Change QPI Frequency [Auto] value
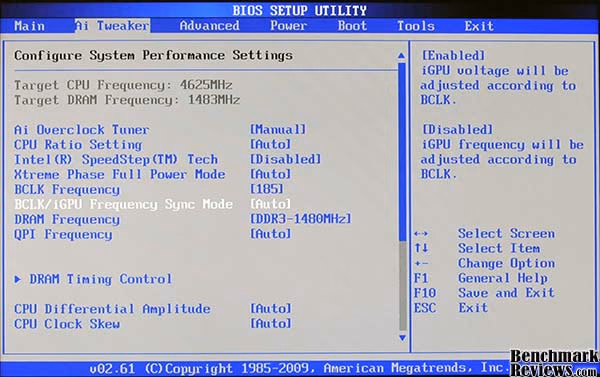The width and height of the screenshot is (600, 377). [271, 234]
